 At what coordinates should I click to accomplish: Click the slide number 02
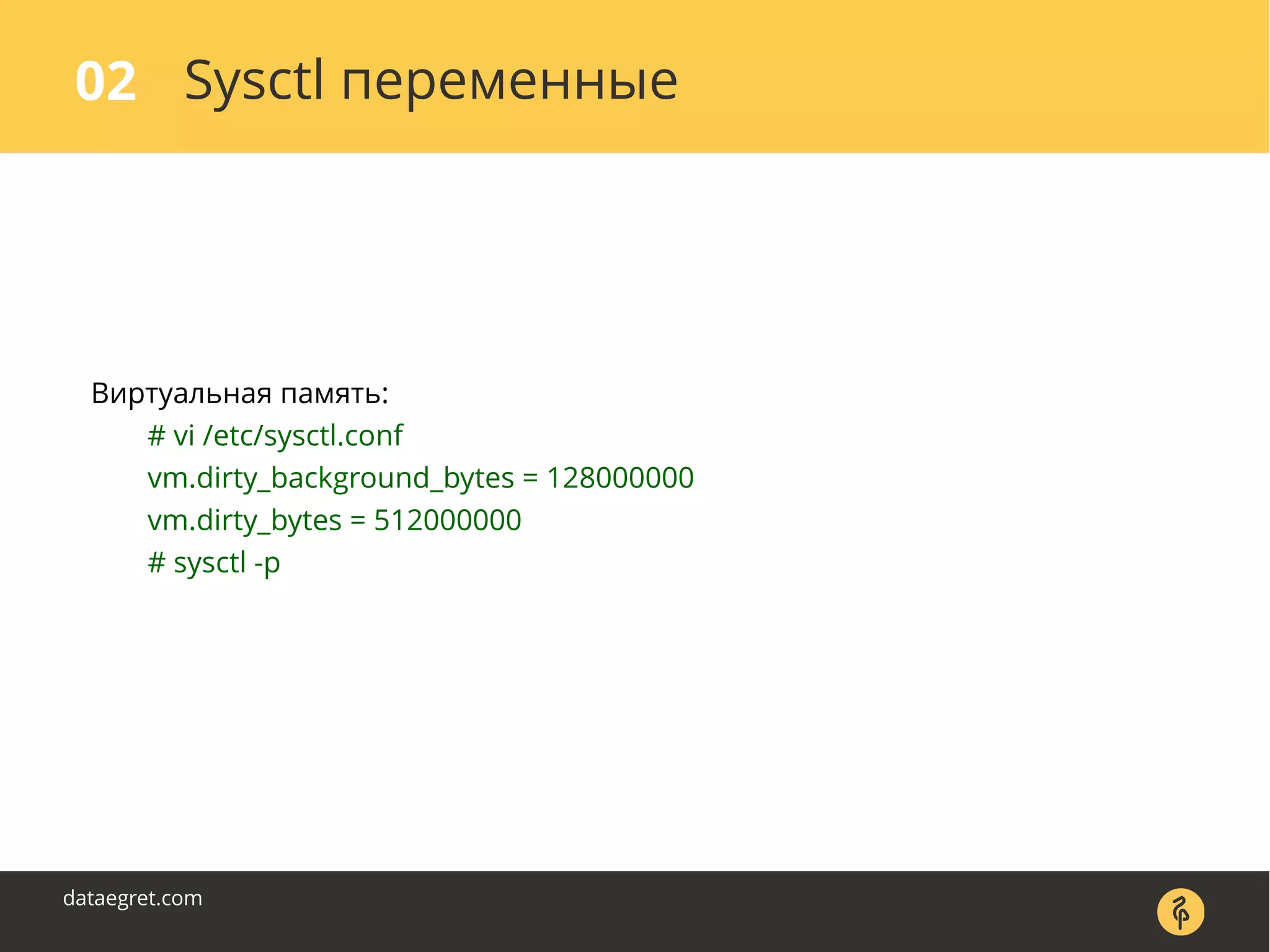pos(105,81)
